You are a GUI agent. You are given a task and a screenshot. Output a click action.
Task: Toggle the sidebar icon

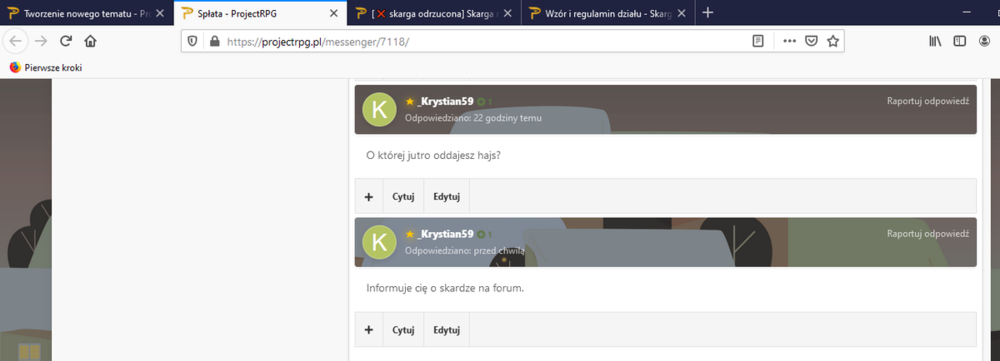tap(960, 41)
